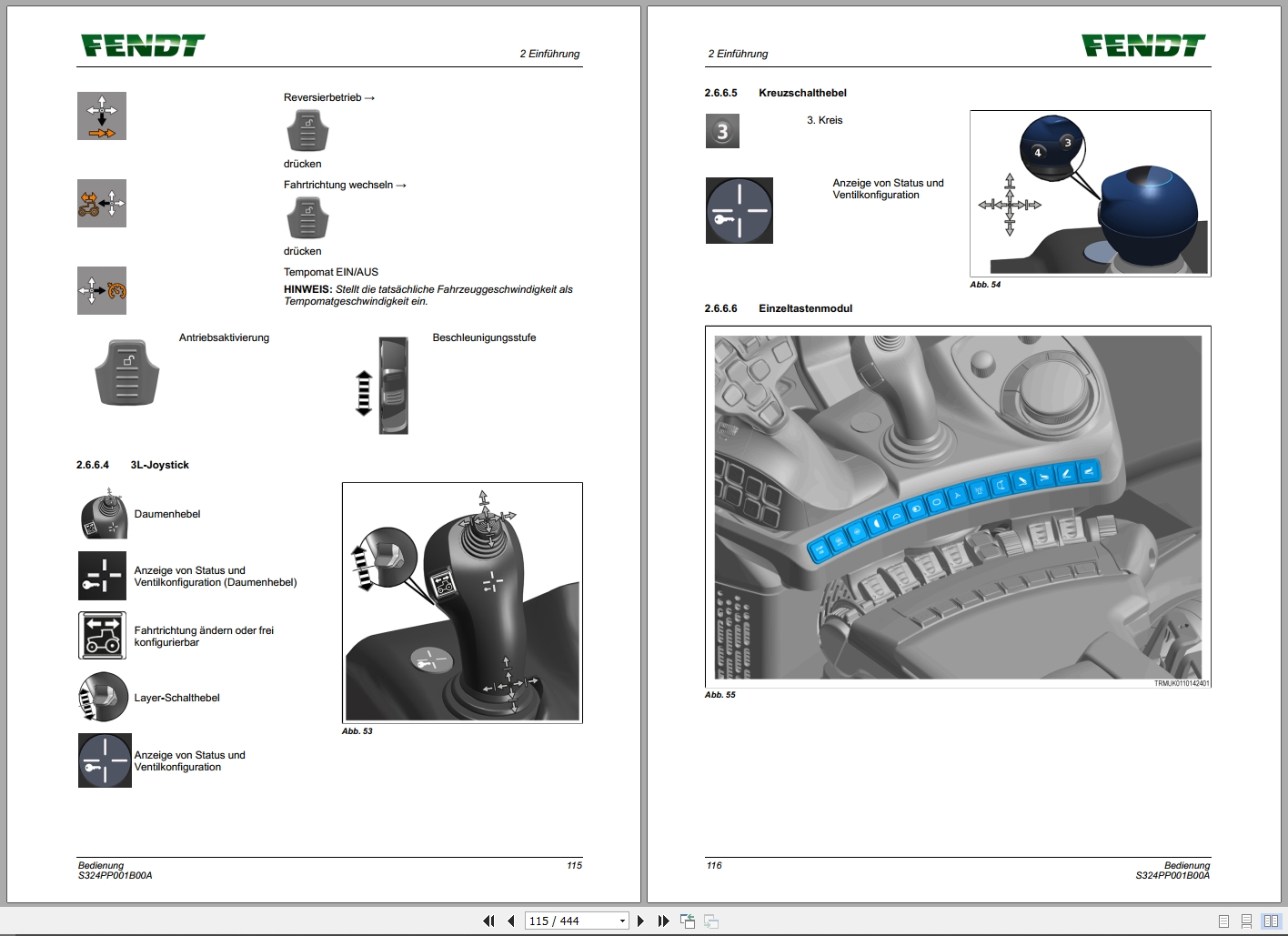The width and height of the screenshot is (1288, 936).
Task: Click the heading 2.6.6.5 Kreuzschalthebel
Action: 776,93
